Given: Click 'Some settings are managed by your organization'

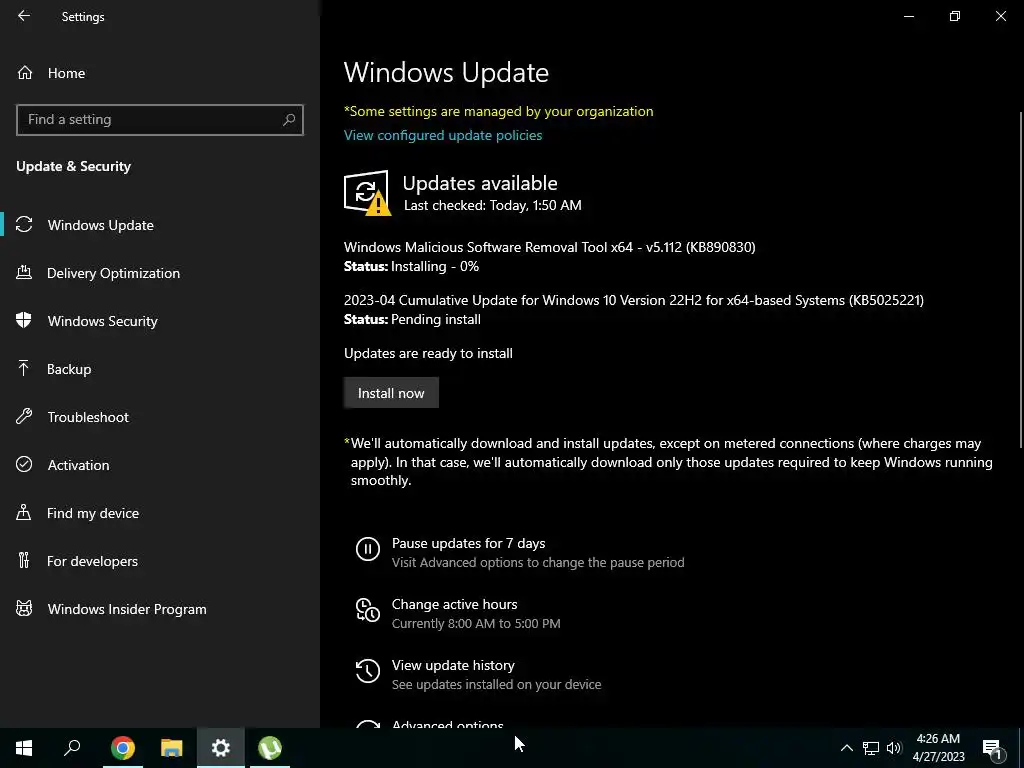Looking at the screenshot, I should pos(498,112).
